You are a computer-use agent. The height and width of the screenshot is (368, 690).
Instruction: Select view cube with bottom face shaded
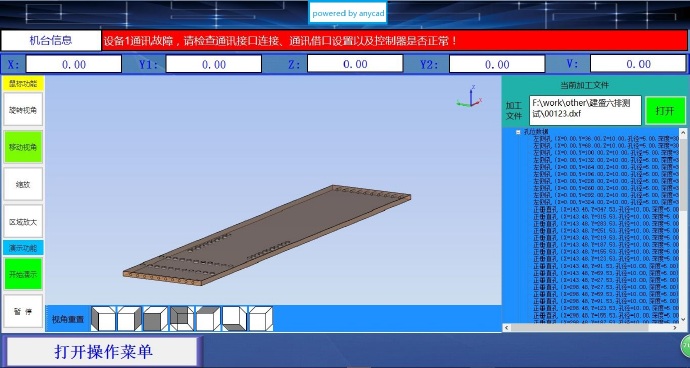coord(235,319)
